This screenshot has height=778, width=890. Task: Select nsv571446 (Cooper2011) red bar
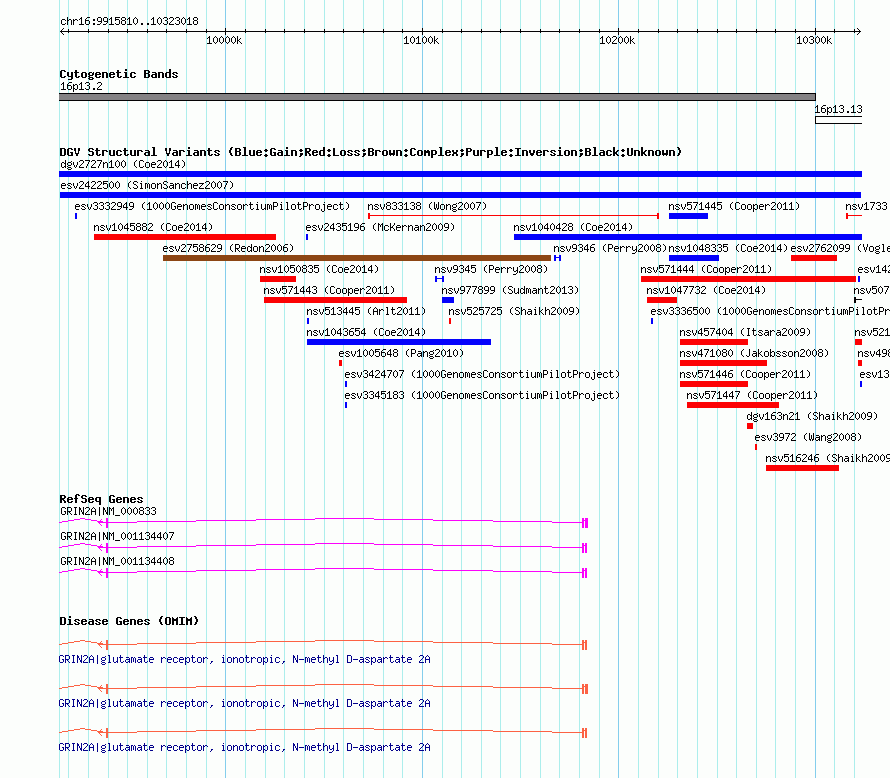[x=713, y=384]
